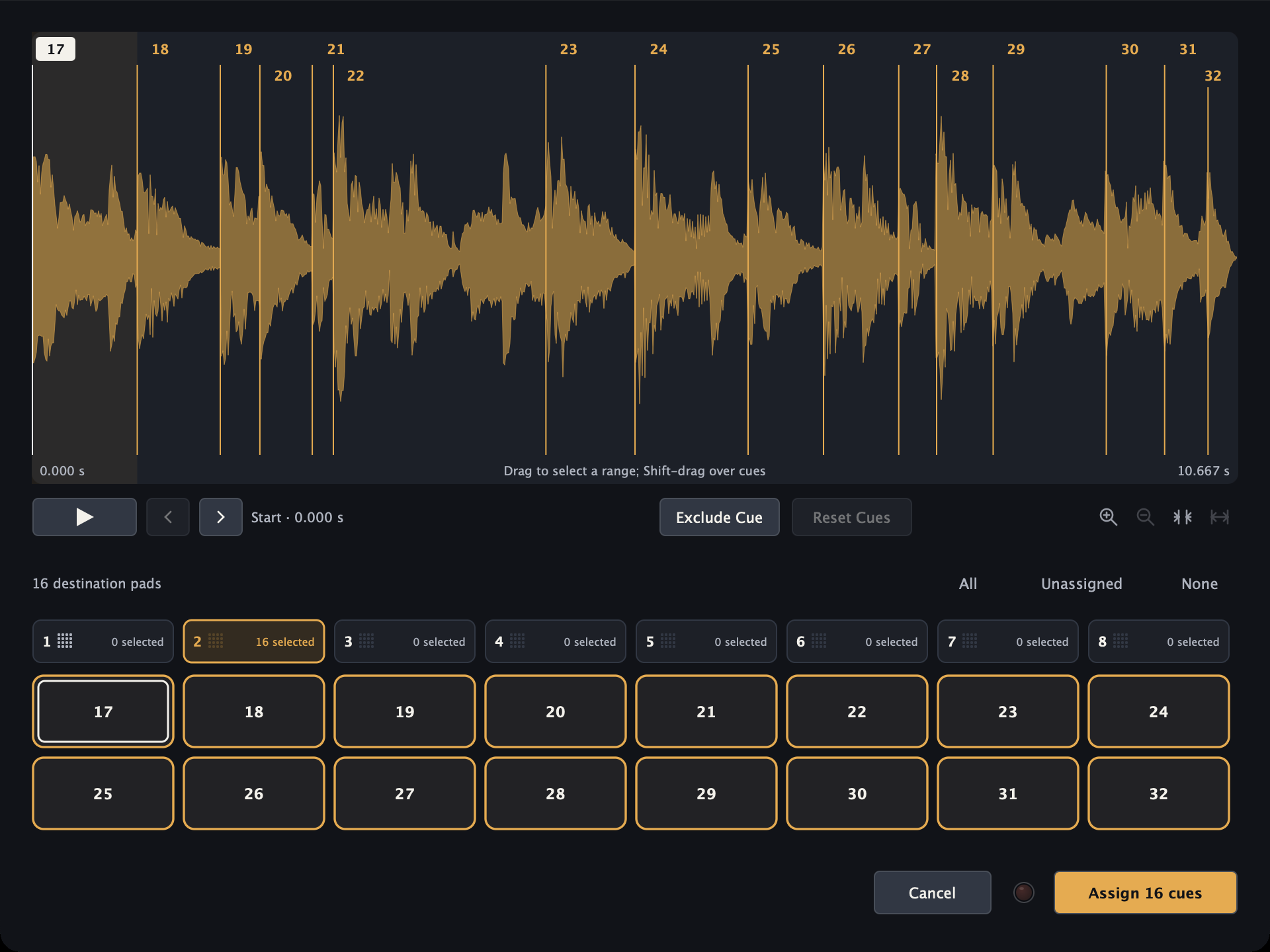The width and height of the screenshot is (1270, 952).
Task: Toggle destination pad 23
Action: coord(1008,711)
